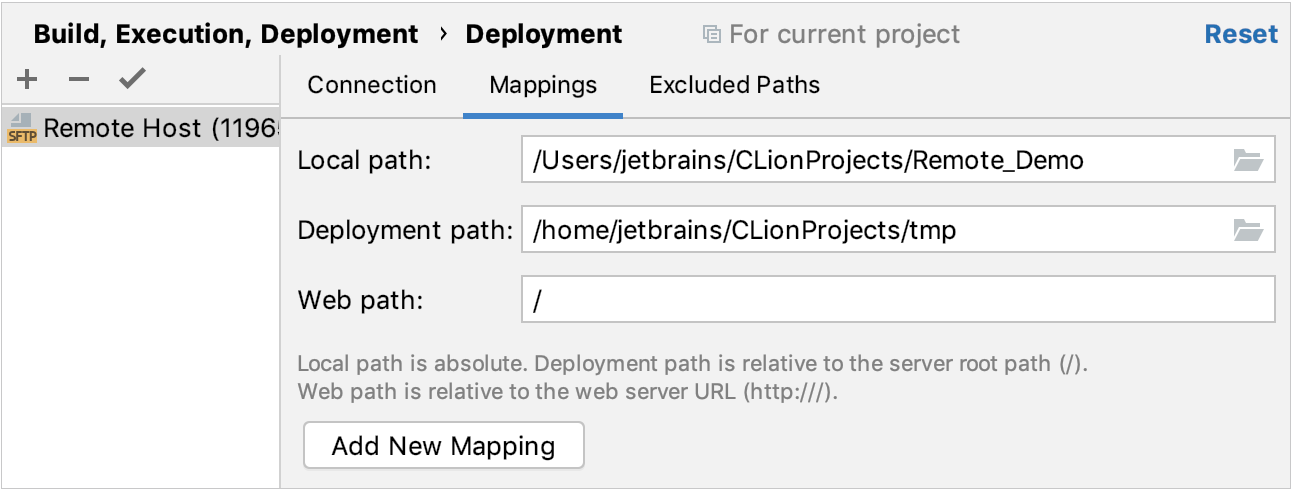Edit the Web path field
The image size is (1293, 492).
[897, 300]
